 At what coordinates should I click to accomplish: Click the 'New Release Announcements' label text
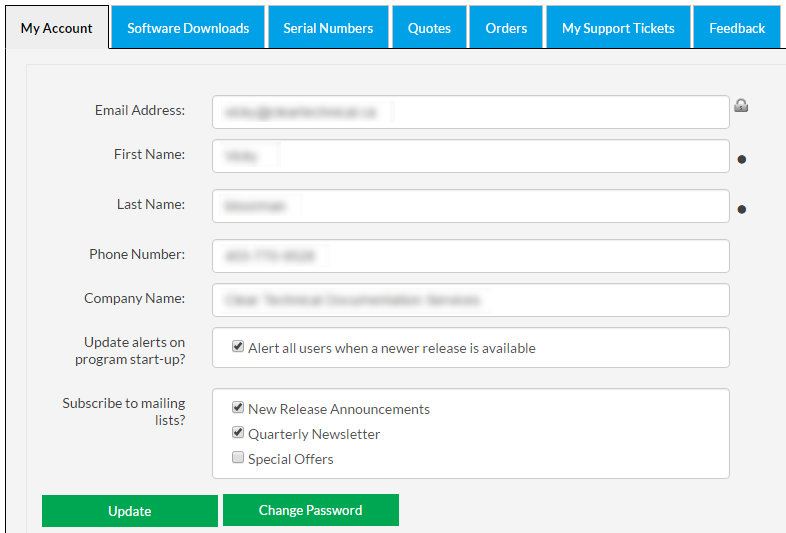pos(339,409)
